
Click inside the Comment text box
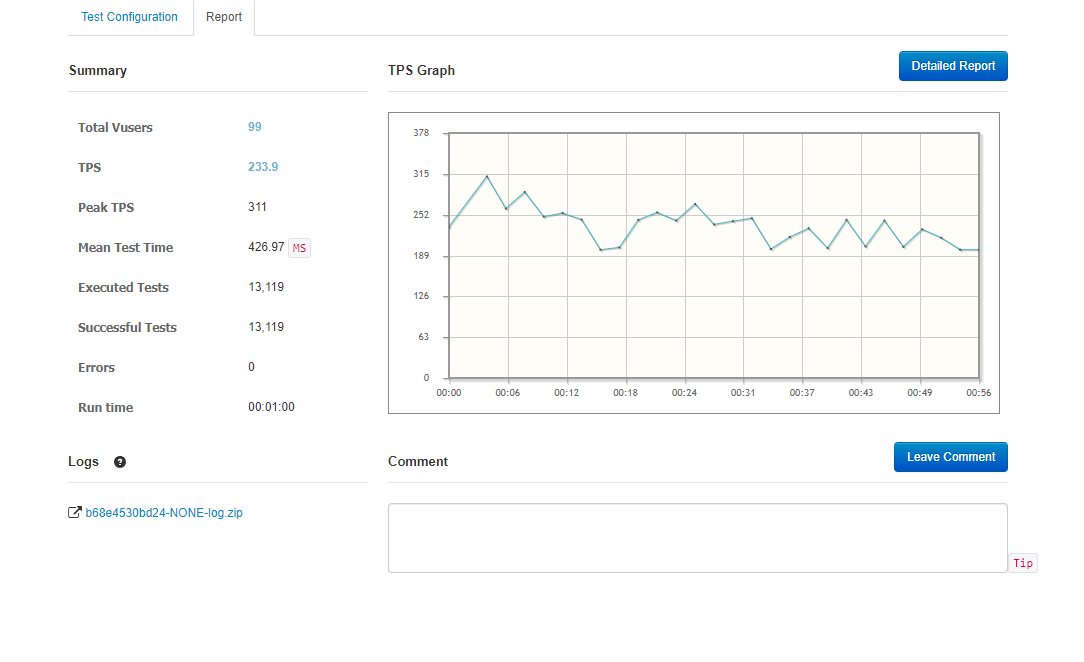point(698,538)
